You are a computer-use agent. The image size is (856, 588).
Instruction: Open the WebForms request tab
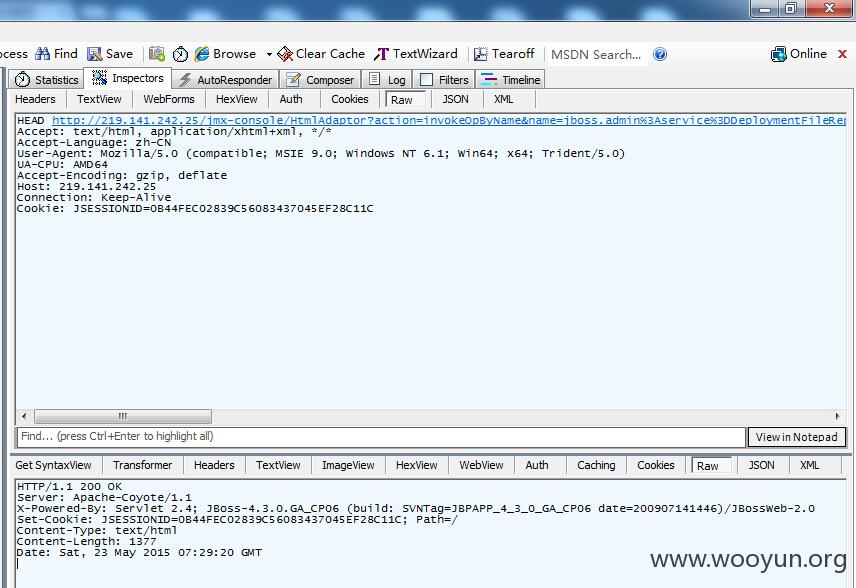(x=169, y=99)
